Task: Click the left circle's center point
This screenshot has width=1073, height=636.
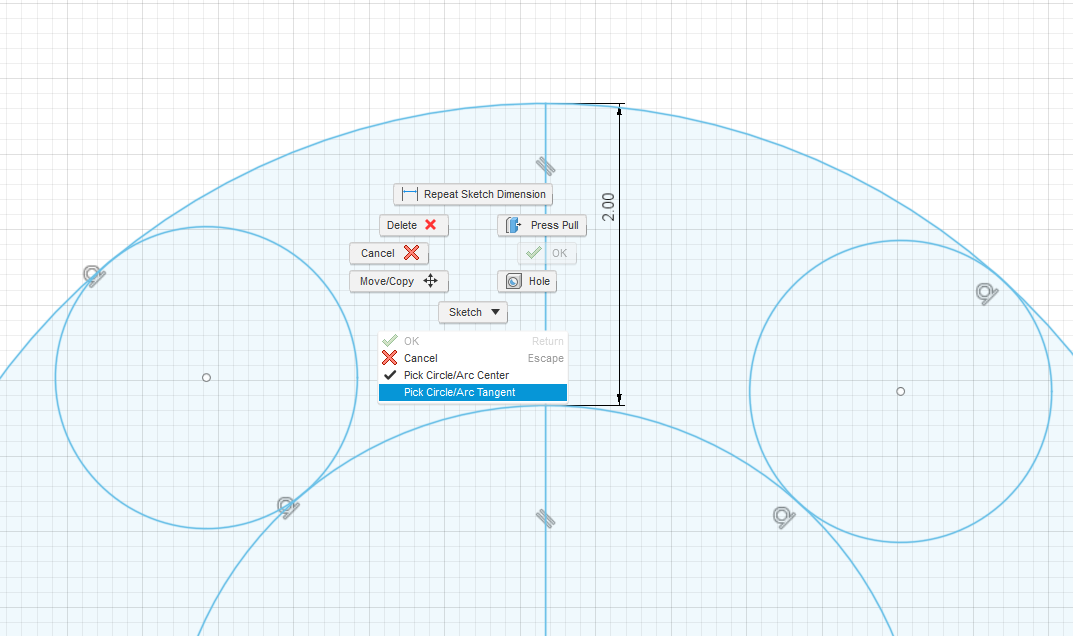Action: click(x=206, y=377)
